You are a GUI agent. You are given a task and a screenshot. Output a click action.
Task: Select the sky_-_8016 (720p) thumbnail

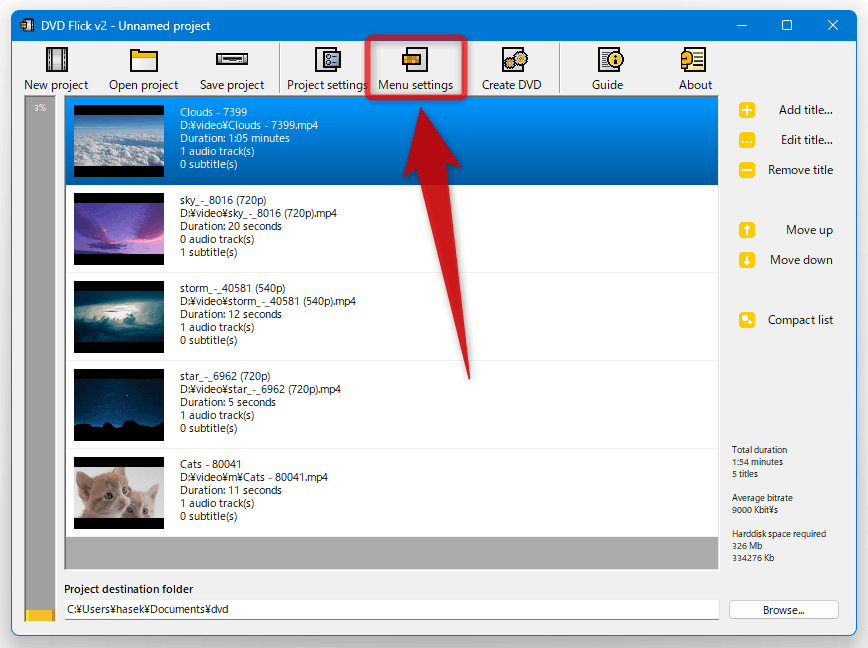coord(119,229)
